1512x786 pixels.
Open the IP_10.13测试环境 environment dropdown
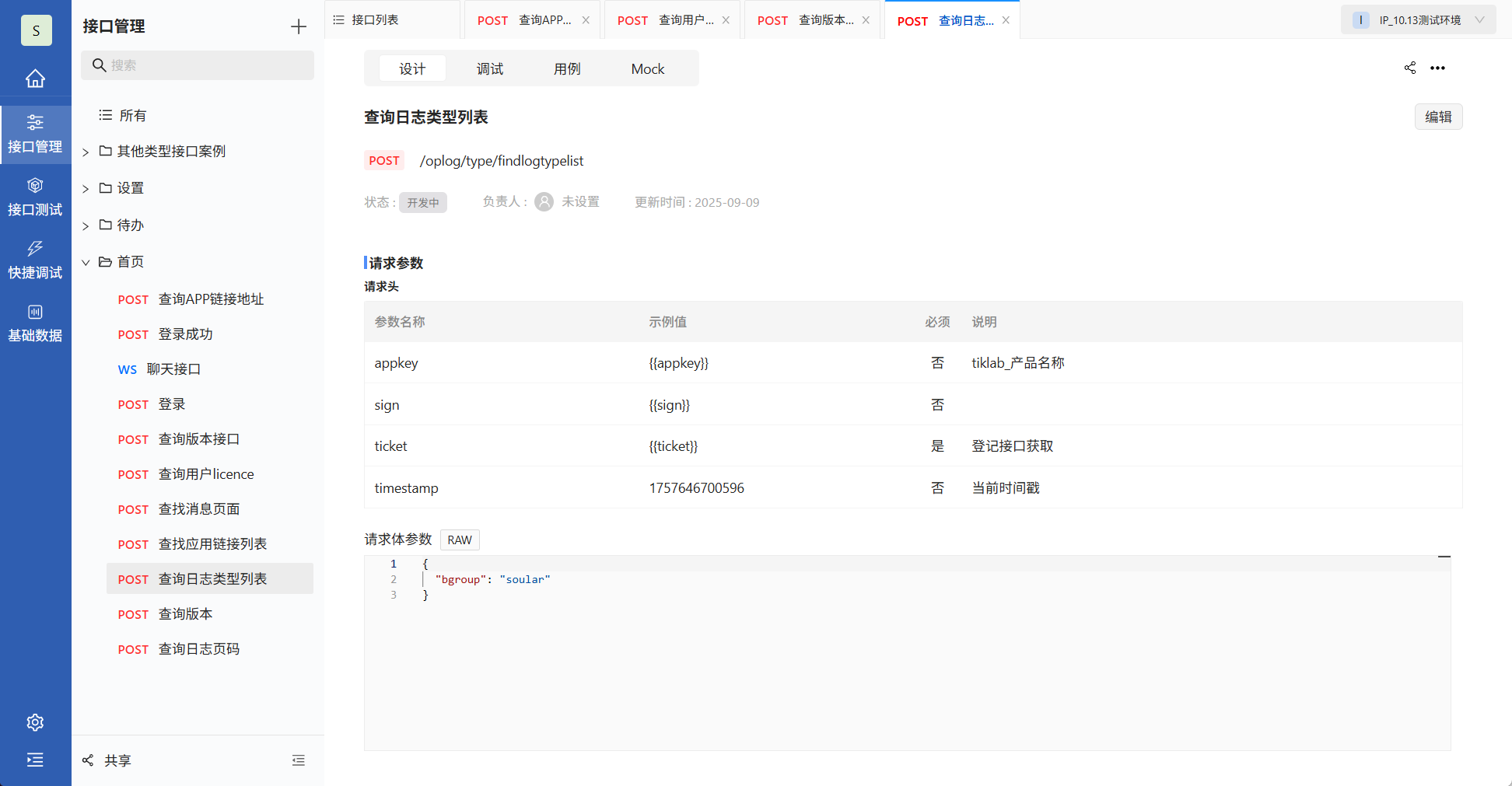coord(1417,19)
